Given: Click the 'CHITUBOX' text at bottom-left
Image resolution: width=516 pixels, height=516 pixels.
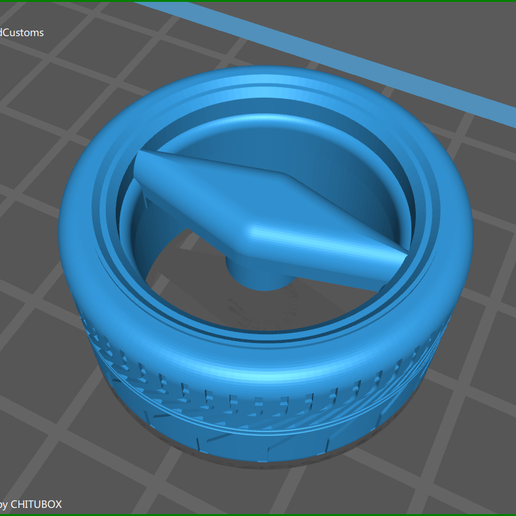Looking at the screenshot, I should click(36, 504).
